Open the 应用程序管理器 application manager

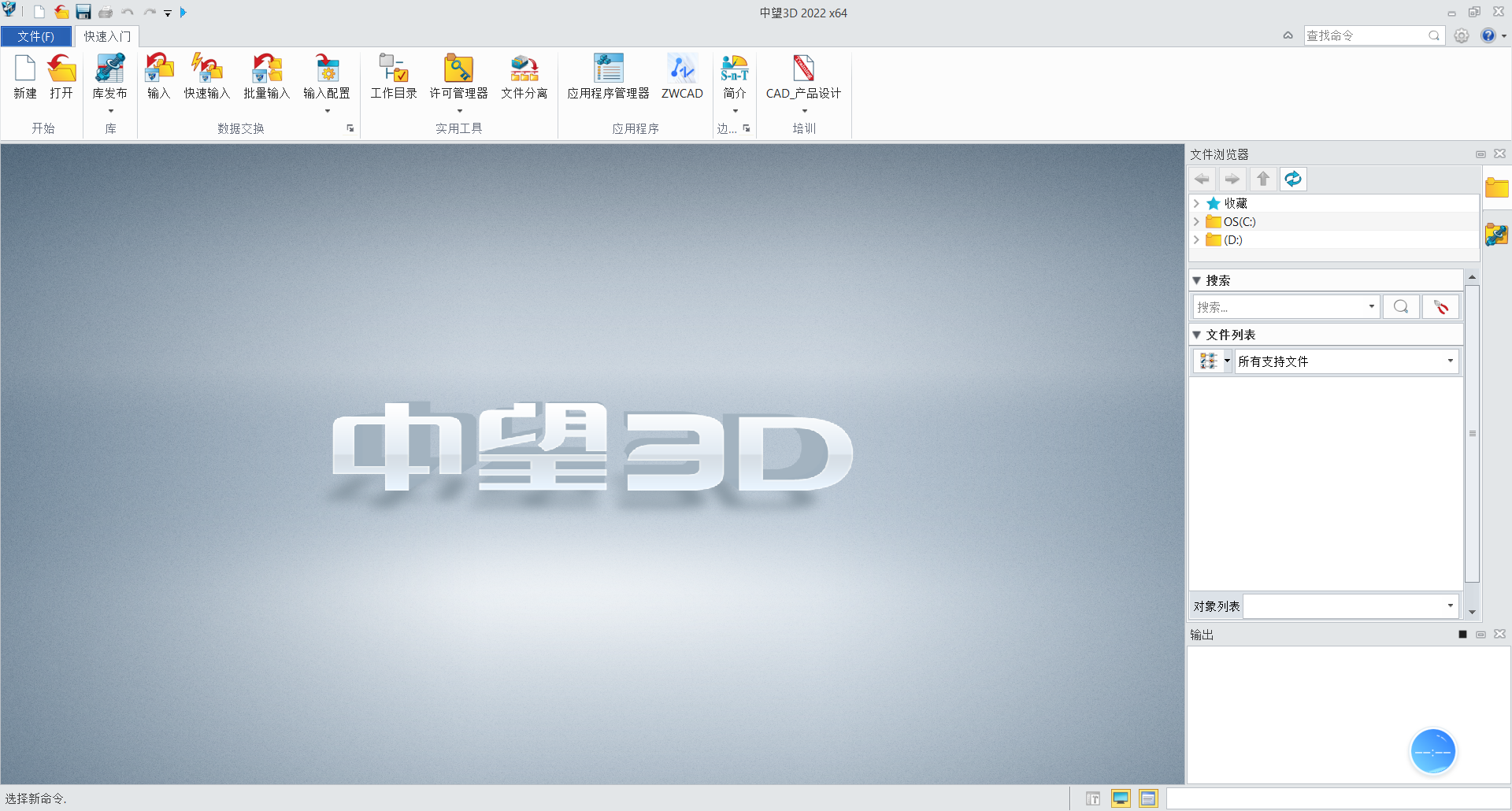point(608,69)
